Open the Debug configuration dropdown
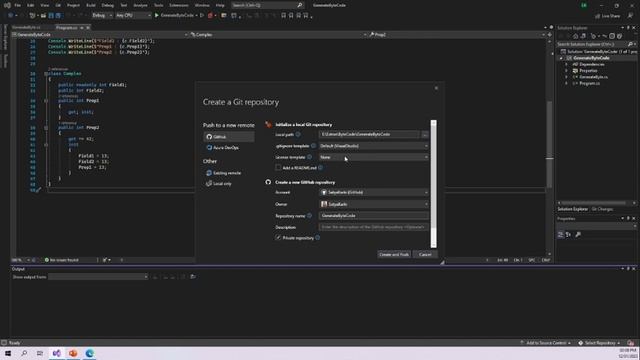This screenshot has height=360, width=640. coord(102,16)
